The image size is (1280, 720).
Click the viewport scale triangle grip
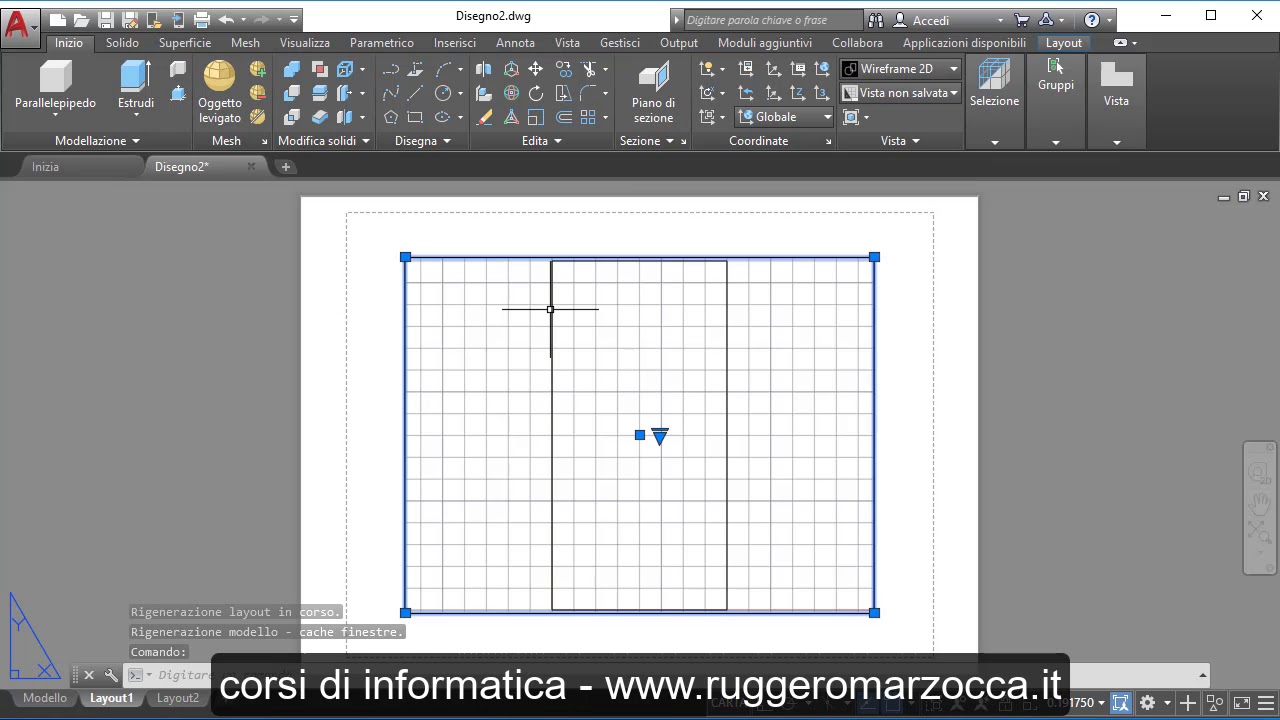click(x=660, y=436)
